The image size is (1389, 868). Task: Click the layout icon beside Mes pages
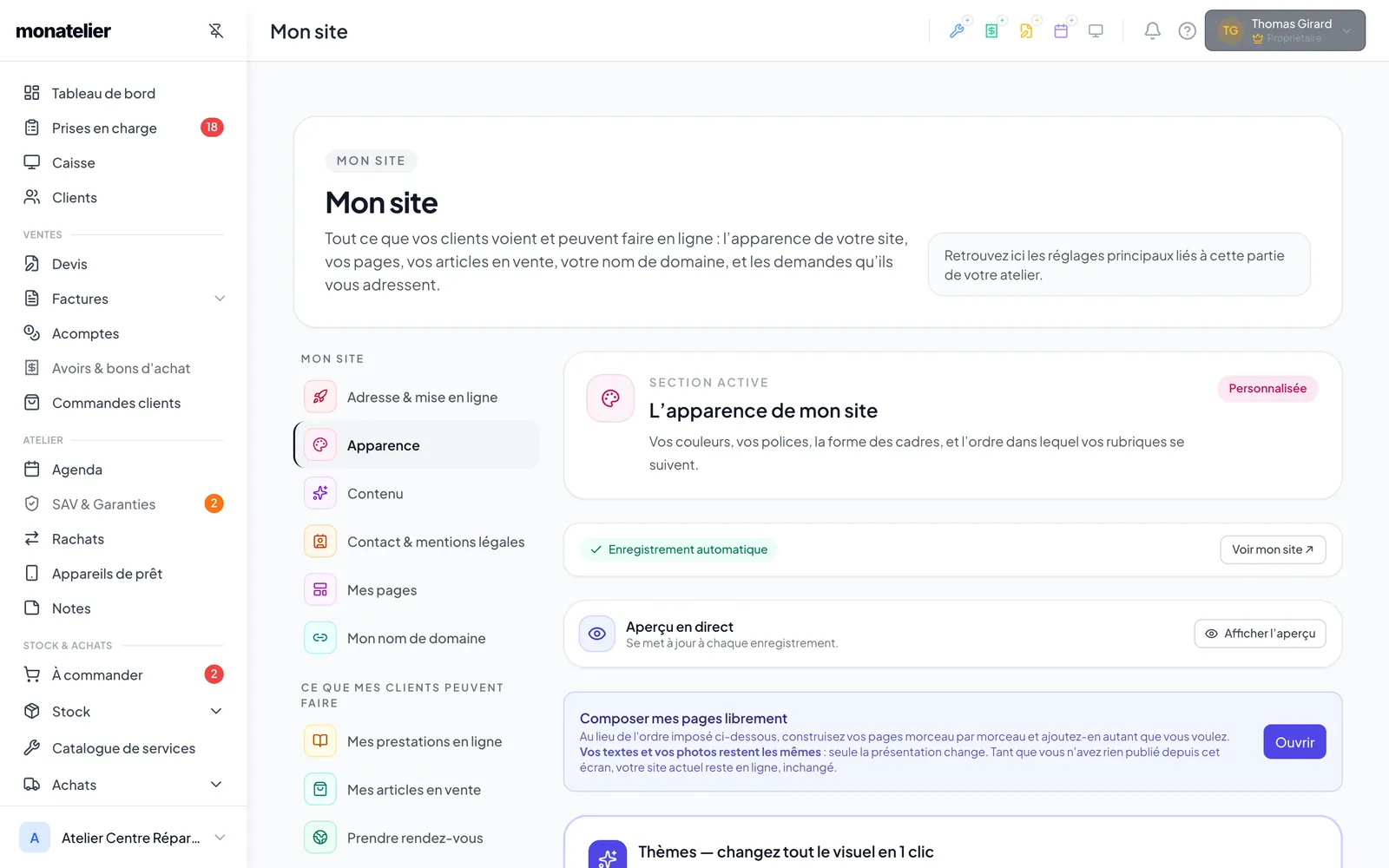[320, 590]
